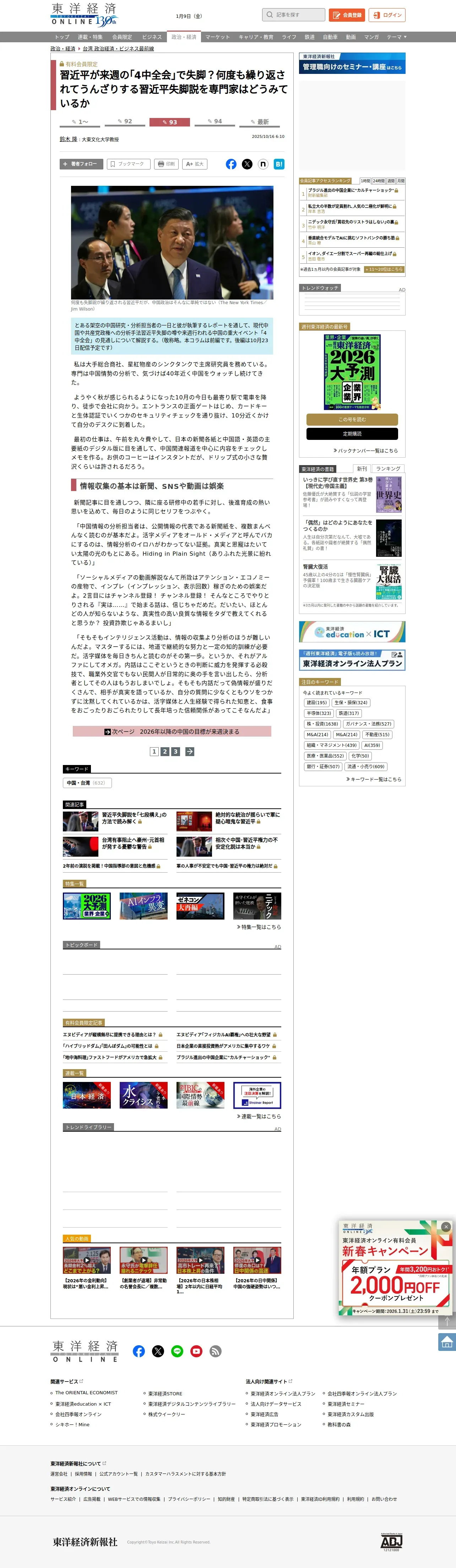This screenshot has width=456, height=1568.
Task: Open 連載一覧はこちら link
Action: pyautogui.click(x=259, y=1116)
